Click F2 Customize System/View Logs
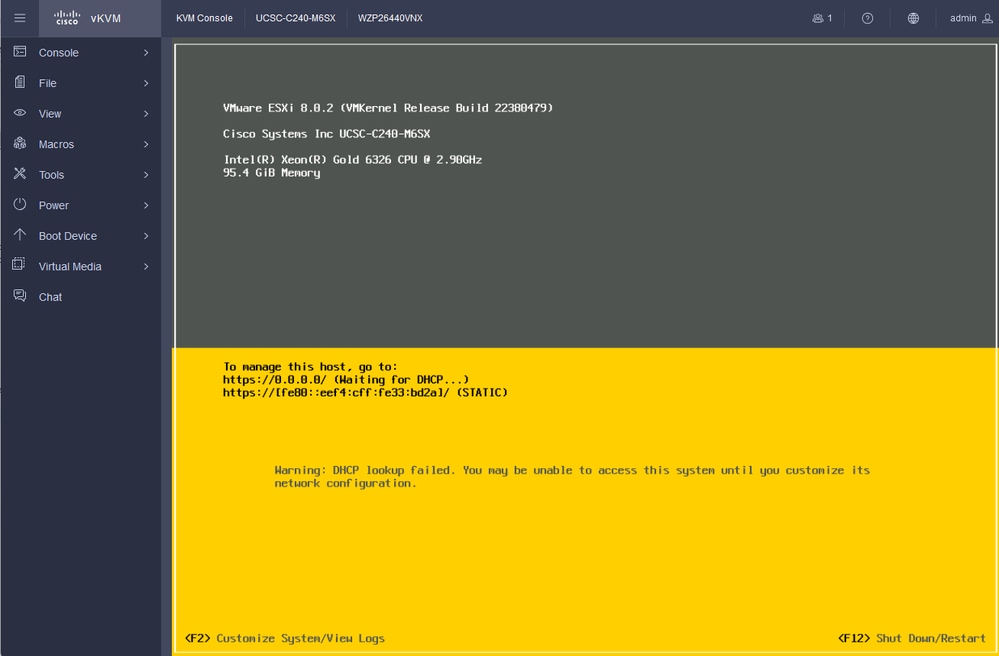 [285, 638]
